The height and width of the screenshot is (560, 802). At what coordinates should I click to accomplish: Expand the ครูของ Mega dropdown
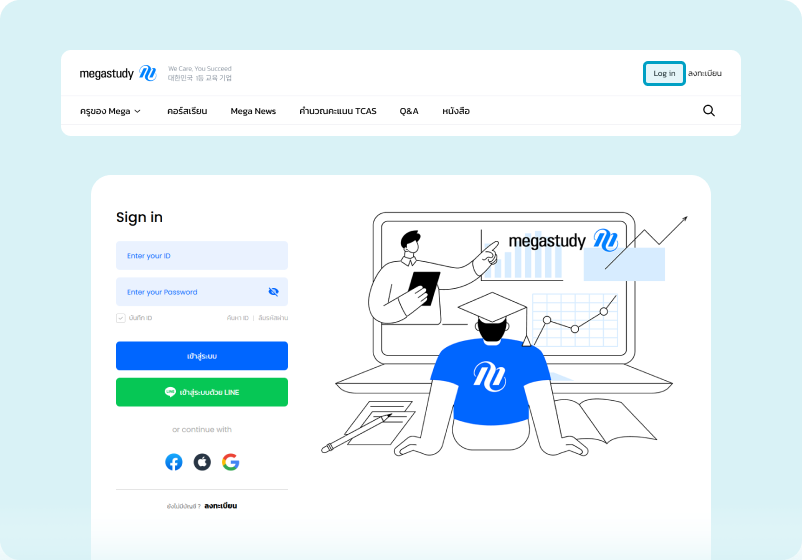(110, 111)
